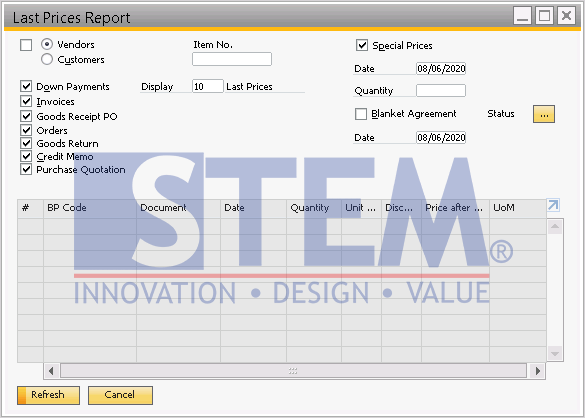585x418 pixels.
Task: Click the horizontal scrollbar left arrow
Action: [x=51, y=371]
